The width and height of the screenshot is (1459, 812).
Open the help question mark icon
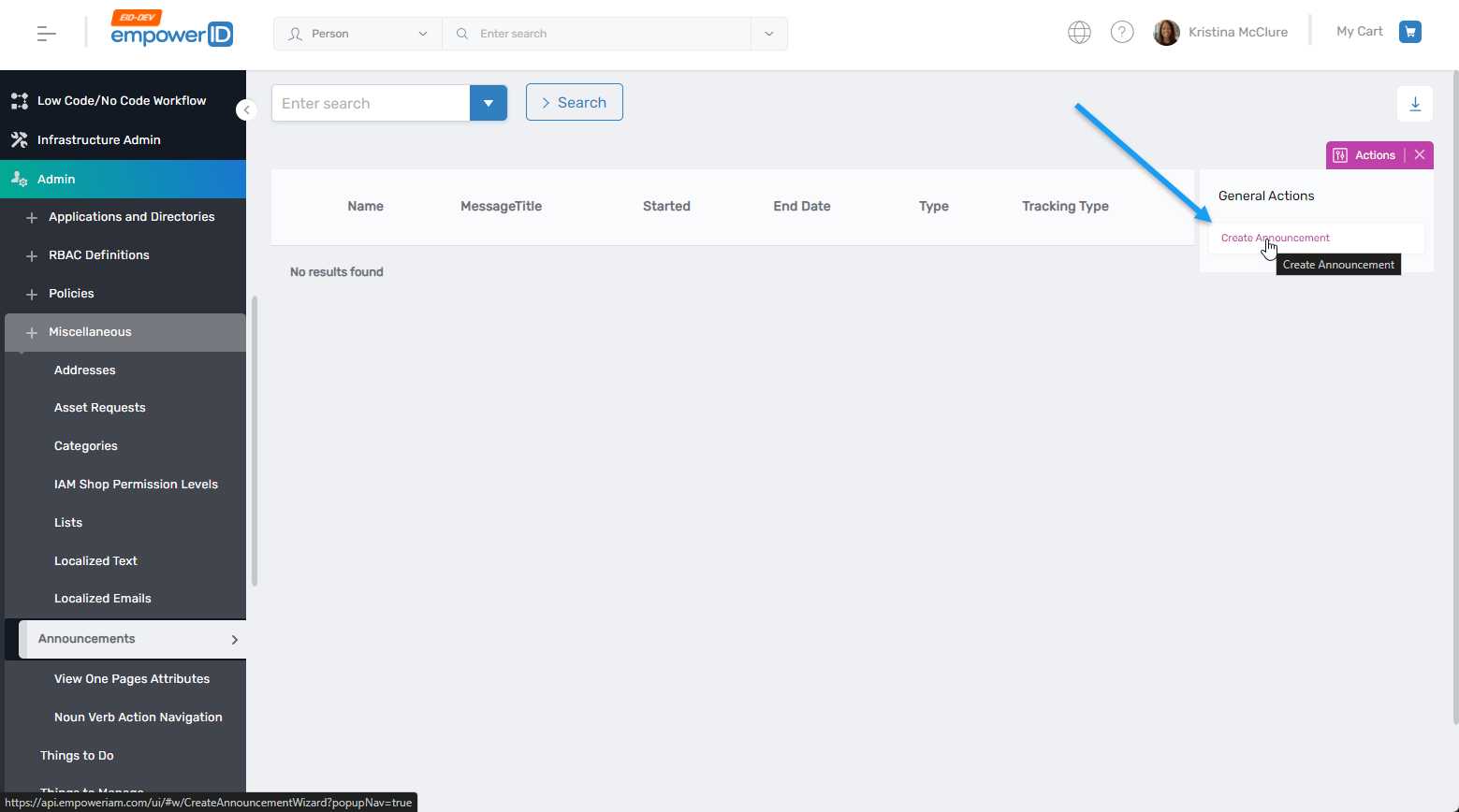click(1122, 31)
